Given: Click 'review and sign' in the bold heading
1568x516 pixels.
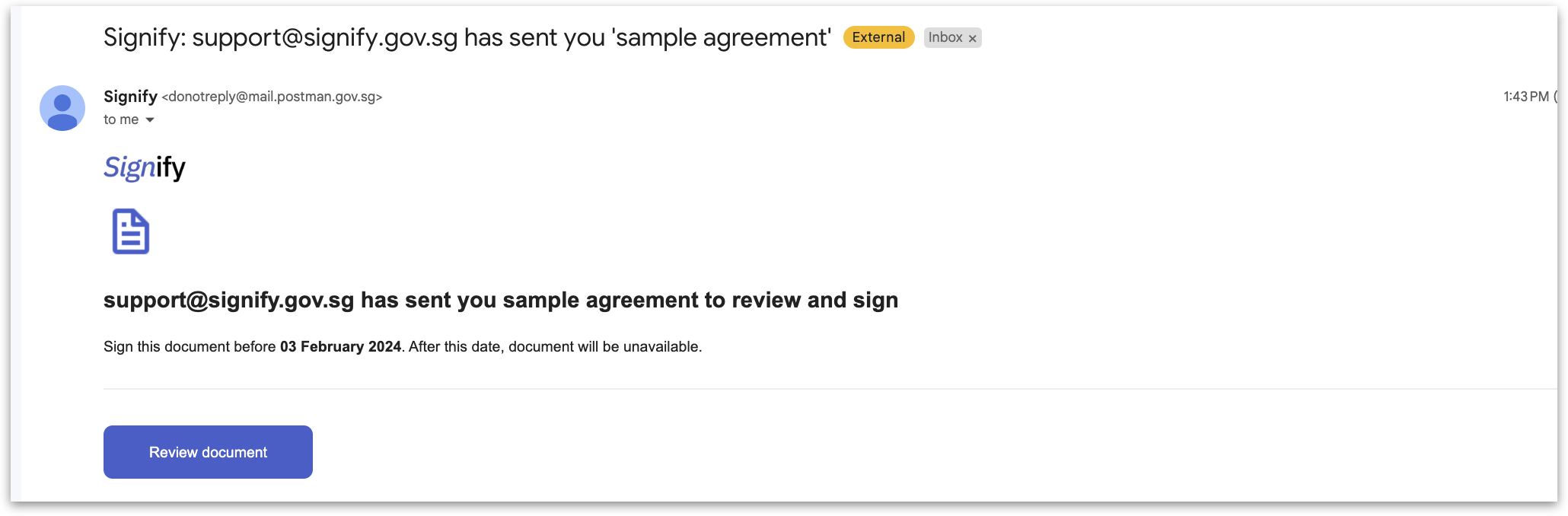Looking at the screenshot, I should tap(814, 300).
